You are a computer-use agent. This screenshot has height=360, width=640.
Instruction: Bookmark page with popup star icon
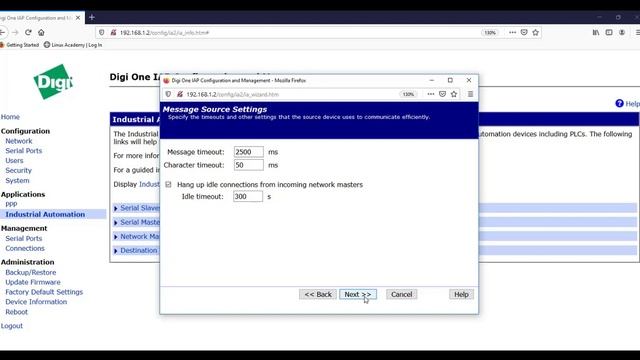(x=454, y=94)
